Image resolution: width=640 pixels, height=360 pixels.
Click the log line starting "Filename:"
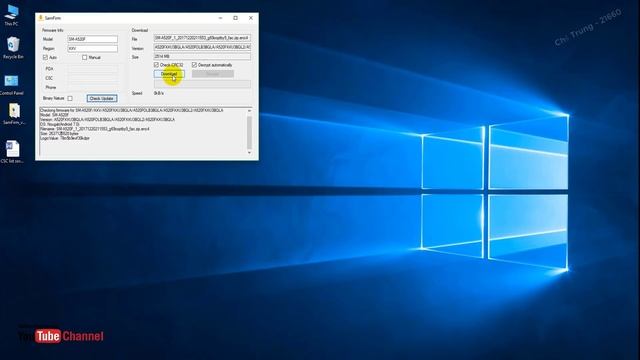pyautogui.click(x=94, y=129)
